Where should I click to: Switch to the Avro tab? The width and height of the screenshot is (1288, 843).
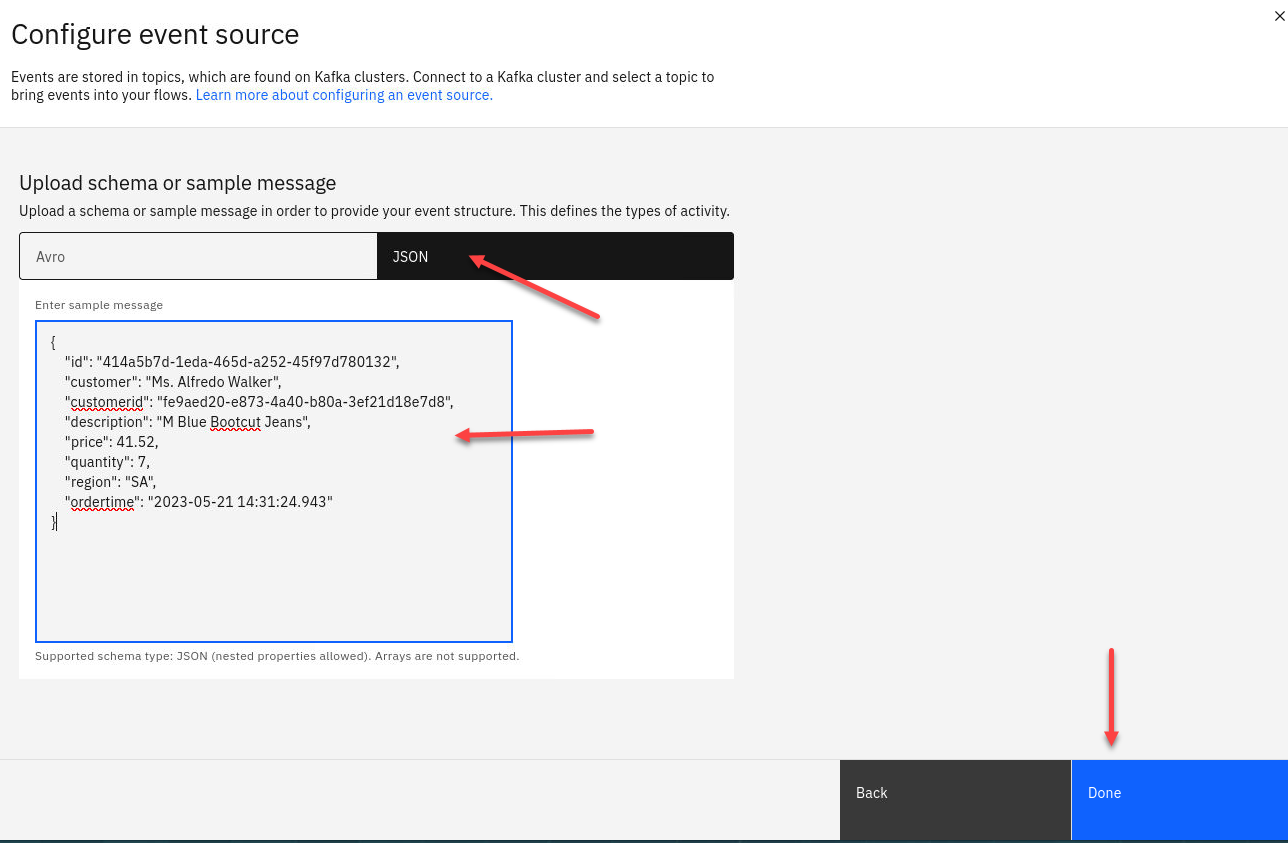[198, 257]
